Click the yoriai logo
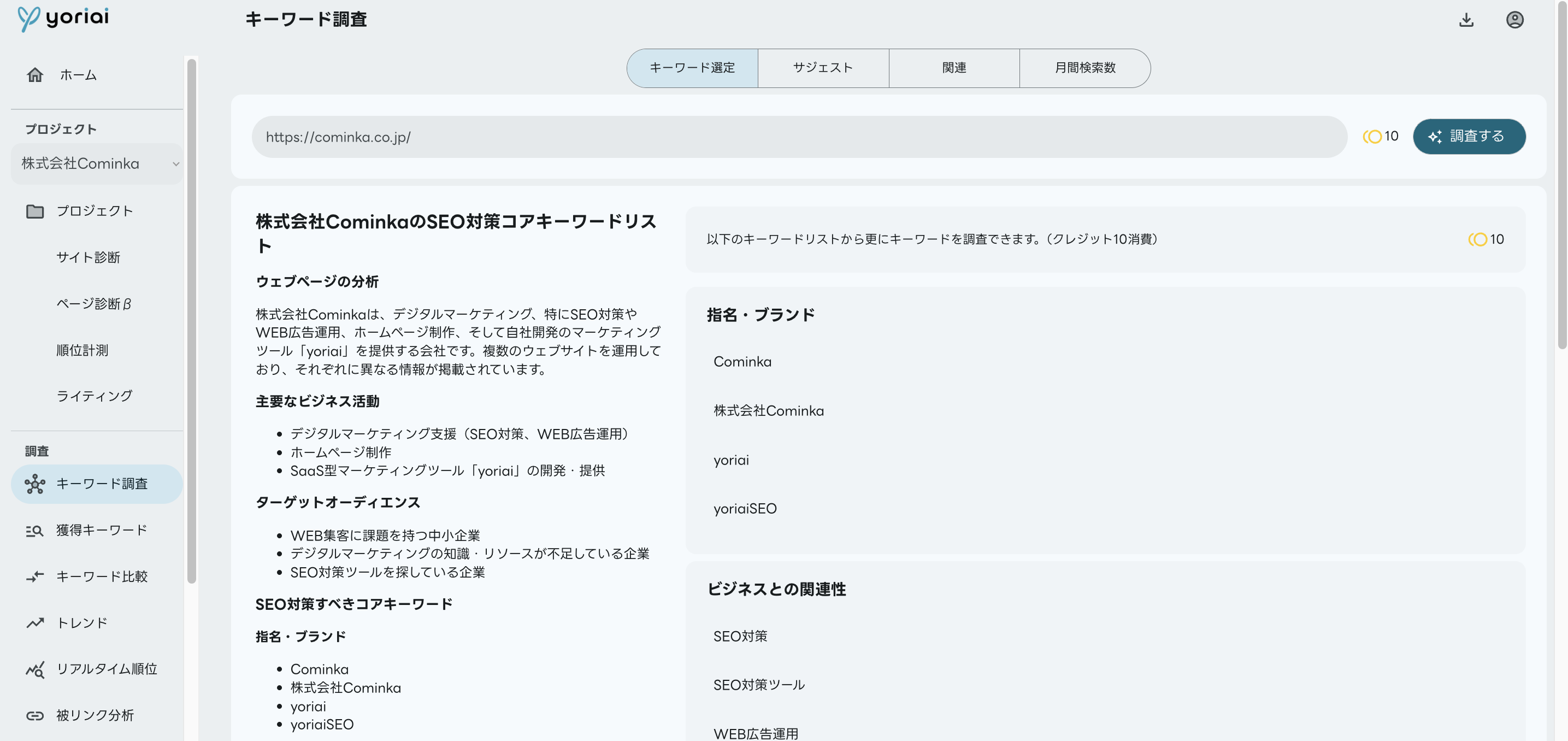This screenshot has height=741, width=1568. [x=63, y=18]
